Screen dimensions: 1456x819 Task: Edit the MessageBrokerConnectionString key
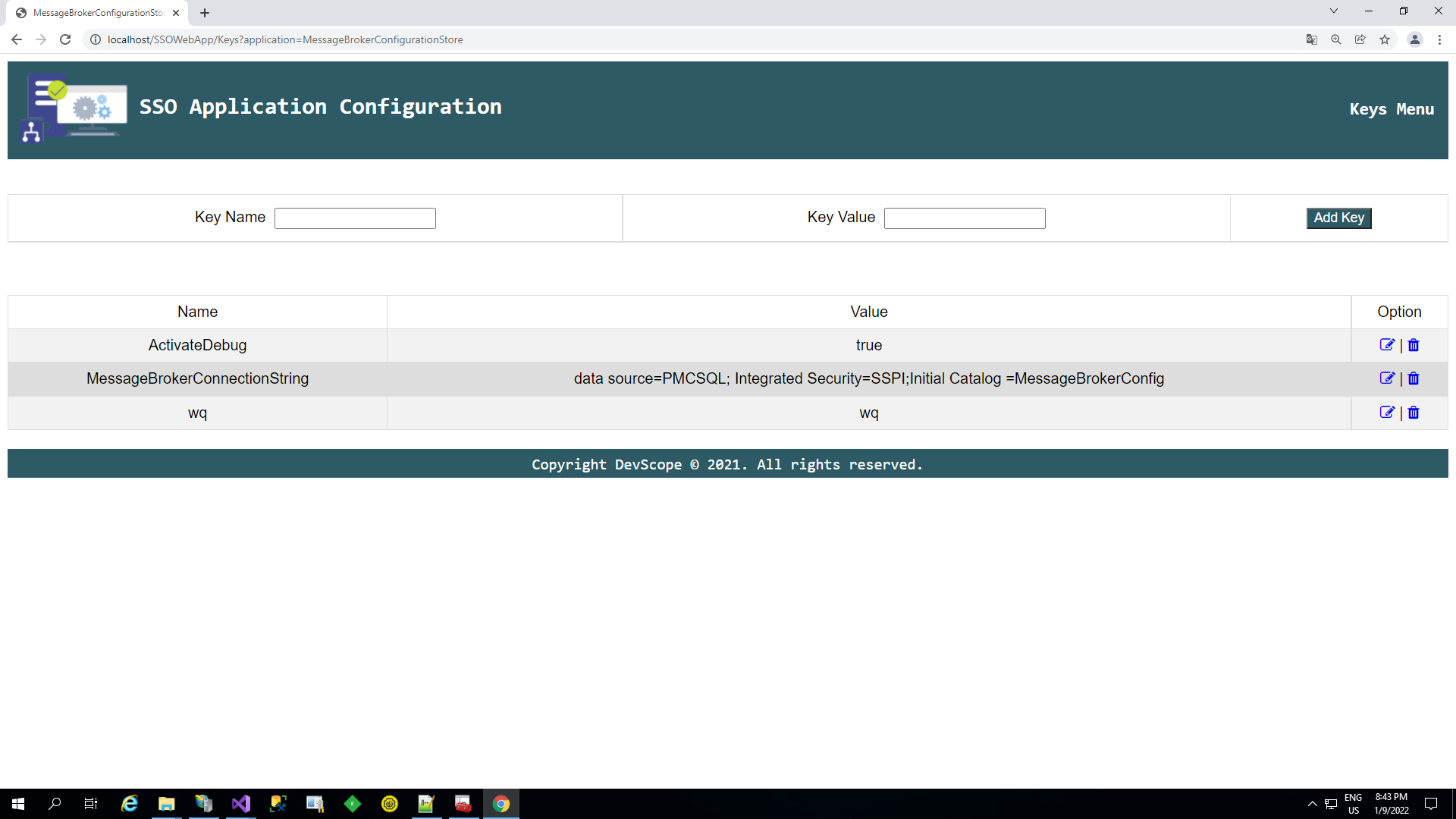(x=1386, y=378)
